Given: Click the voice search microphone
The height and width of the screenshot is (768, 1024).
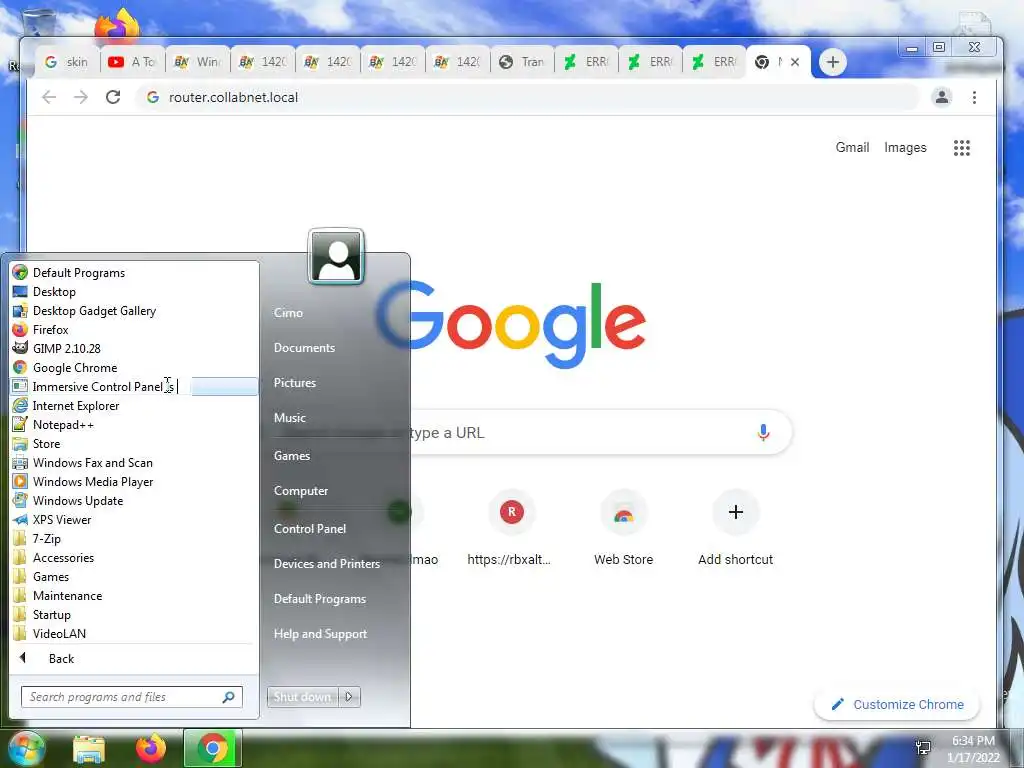Looking at the screenshot, I should [763, 432].
